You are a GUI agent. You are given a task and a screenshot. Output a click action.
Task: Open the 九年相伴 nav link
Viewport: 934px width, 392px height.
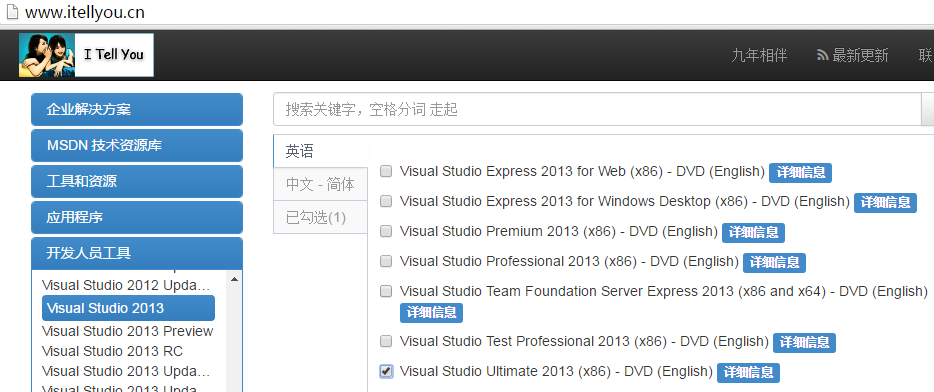[x=759, y=55]
